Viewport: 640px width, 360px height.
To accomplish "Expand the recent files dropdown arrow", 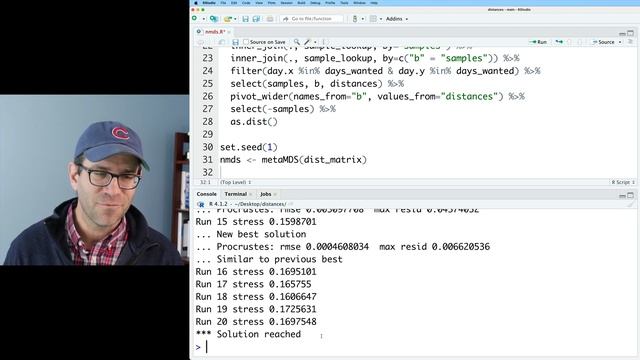I will [x=235, y=19].
